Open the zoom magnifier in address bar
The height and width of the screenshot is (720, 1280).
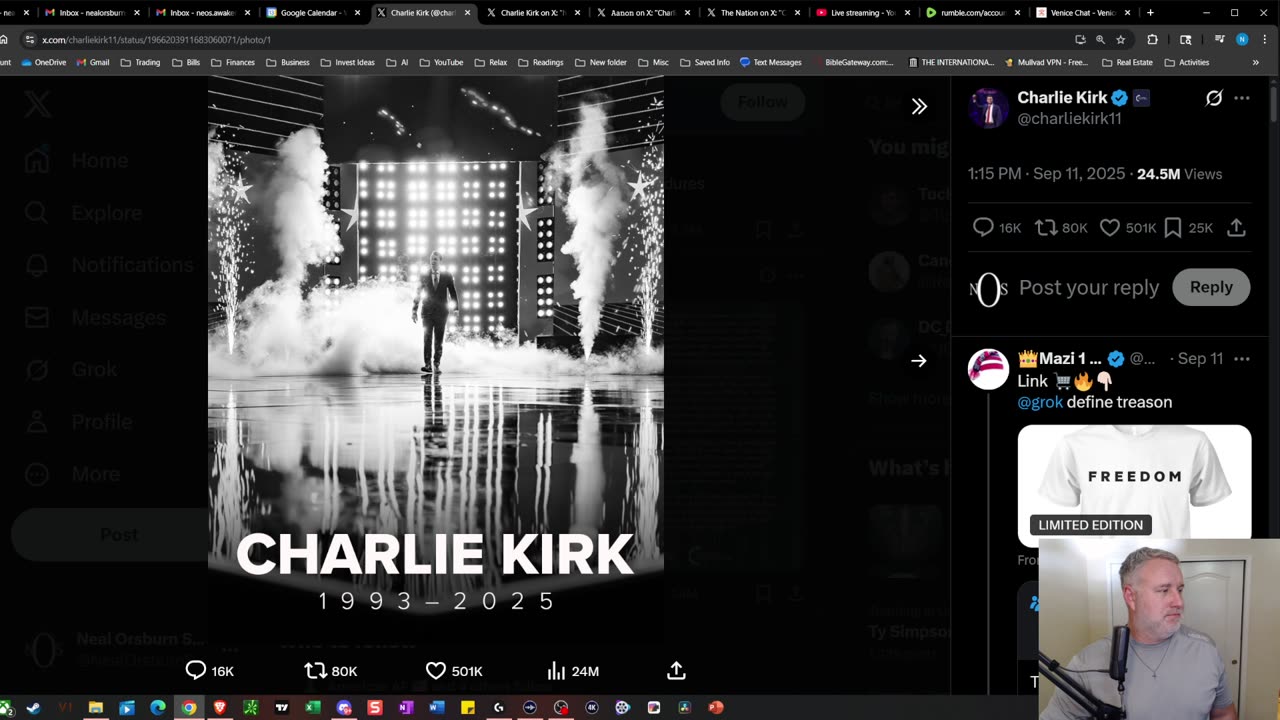(1100, 39)
